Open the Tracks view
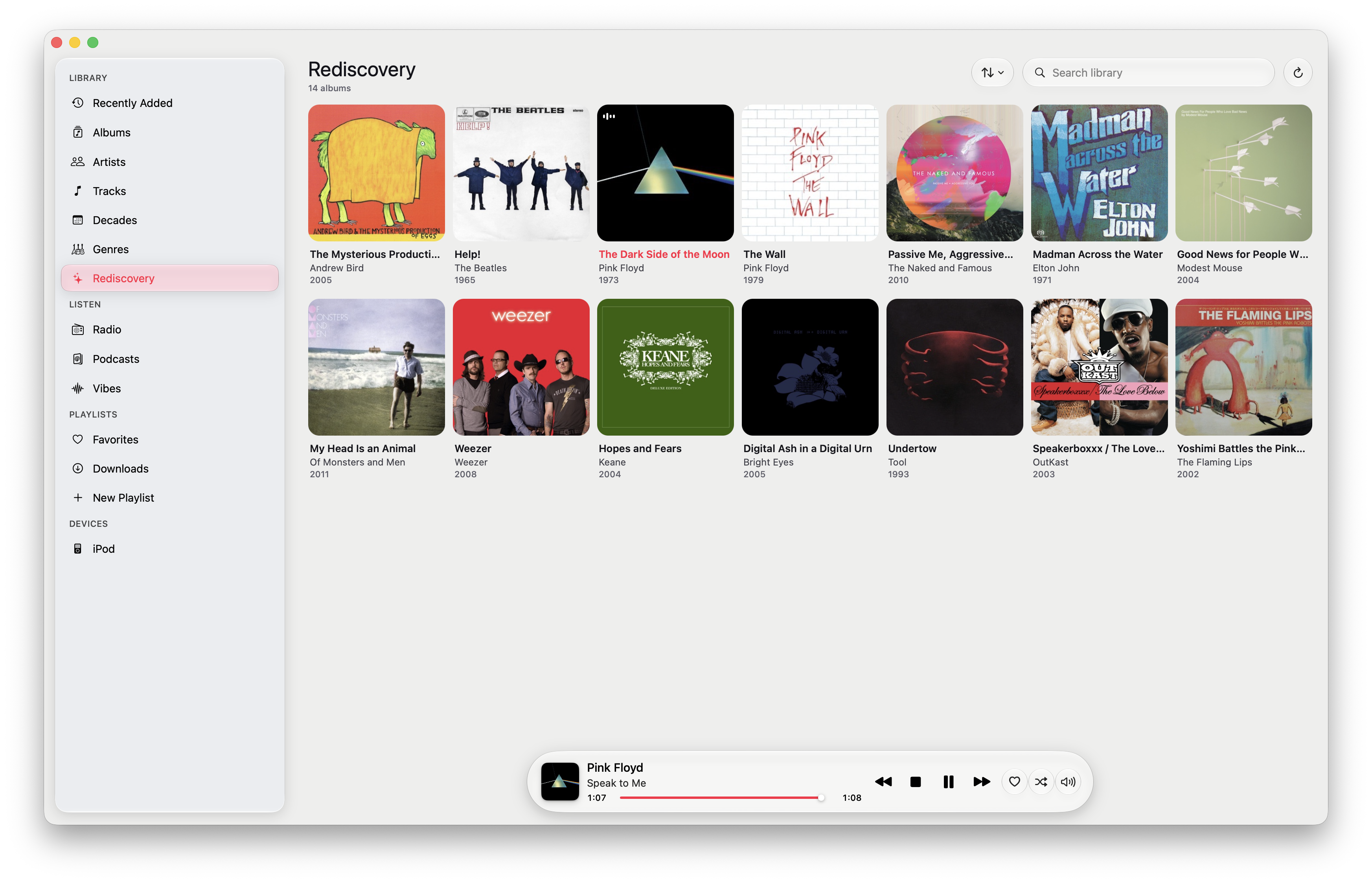 169,190
